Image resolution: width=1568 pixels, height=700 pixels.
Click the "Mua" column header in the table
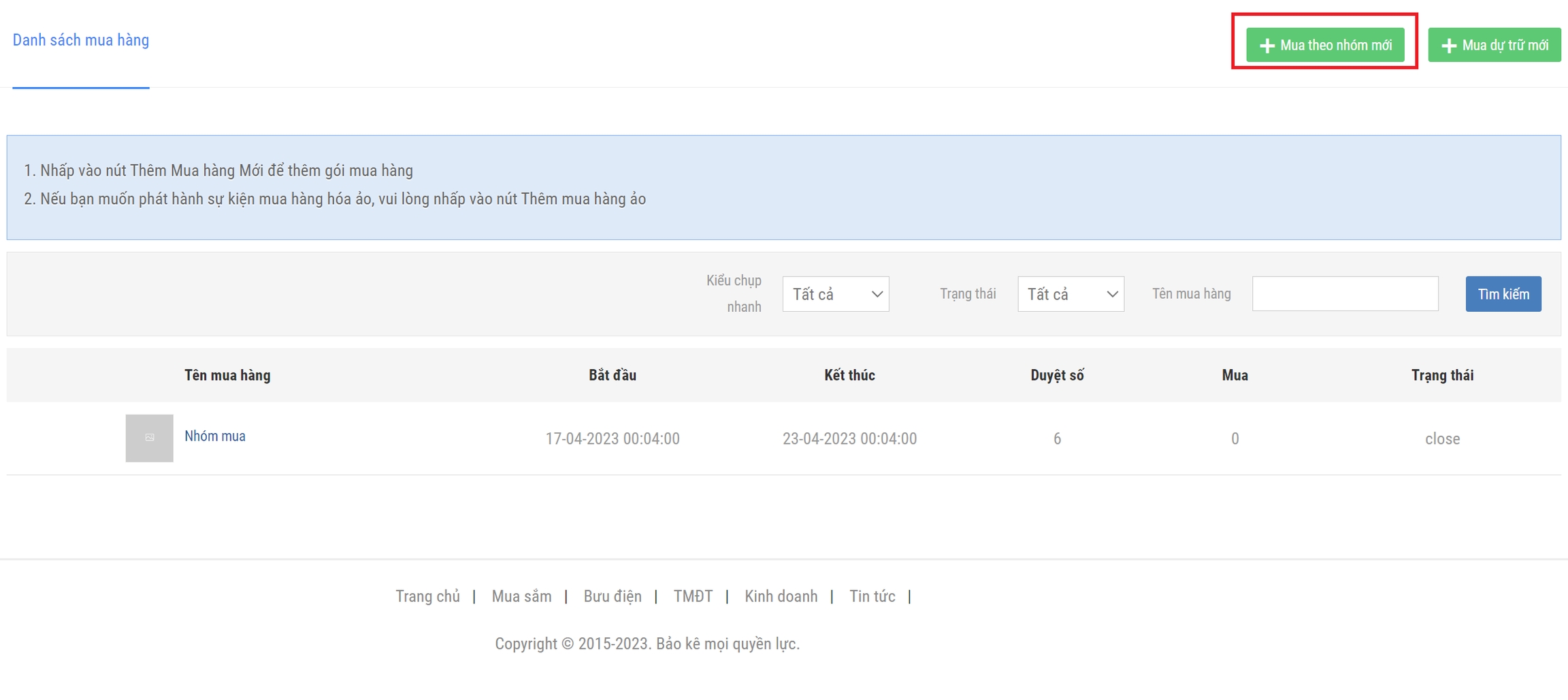(1235, 375)
